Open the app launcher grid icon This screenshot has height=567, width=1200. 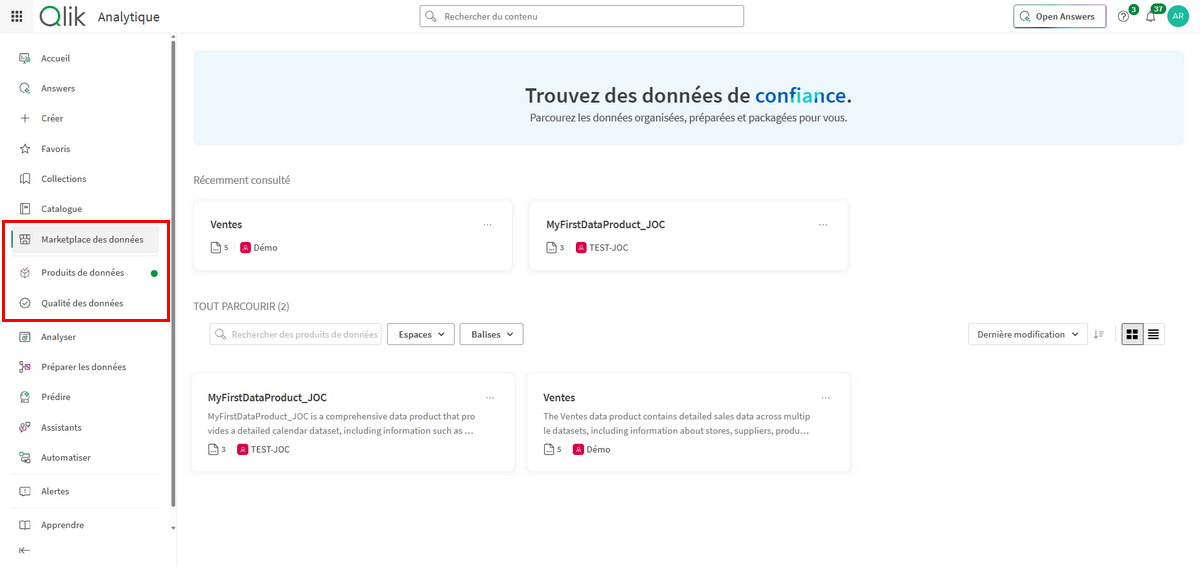17,17
